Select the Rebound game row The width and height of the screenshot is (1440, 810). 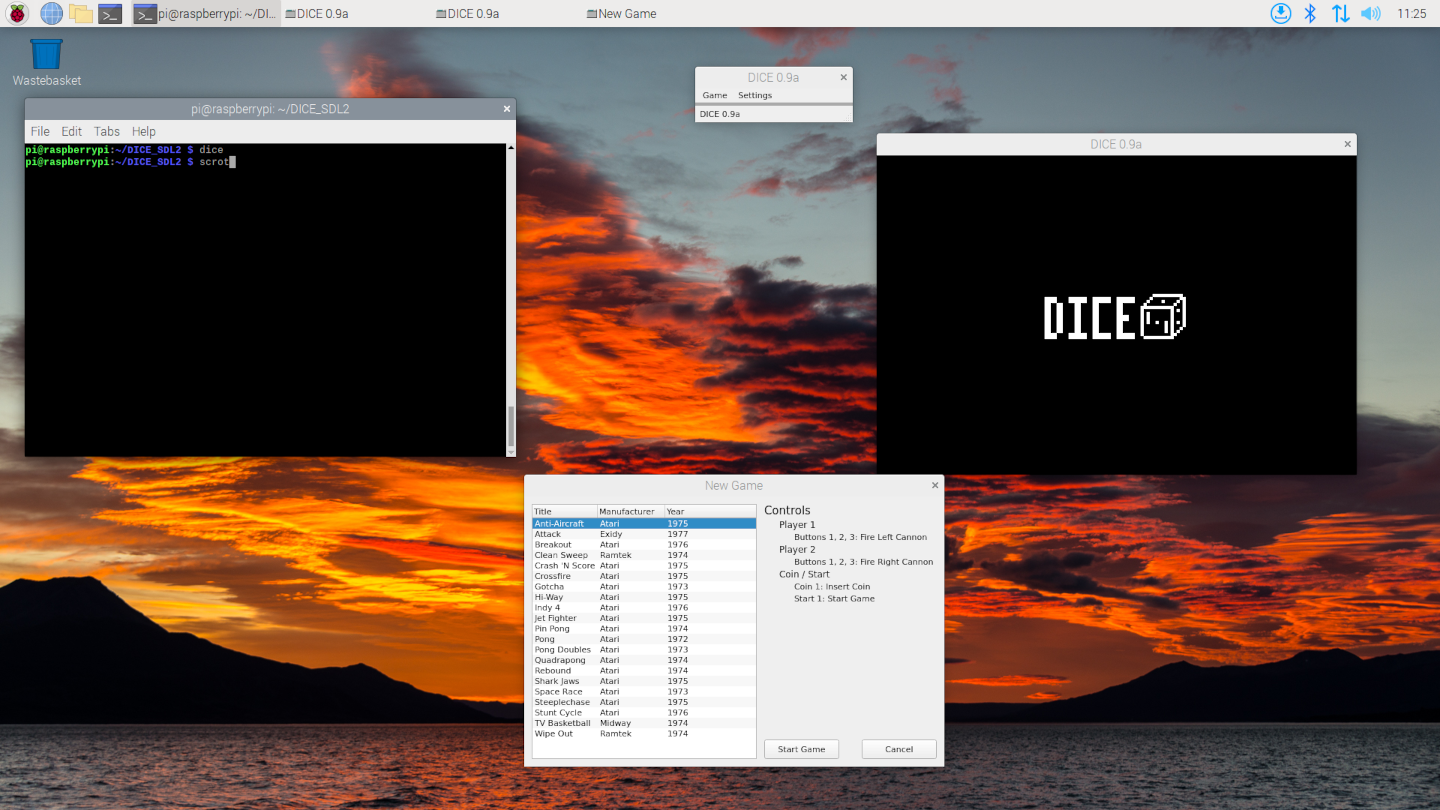pyautogui.click(x=644, y=670)
